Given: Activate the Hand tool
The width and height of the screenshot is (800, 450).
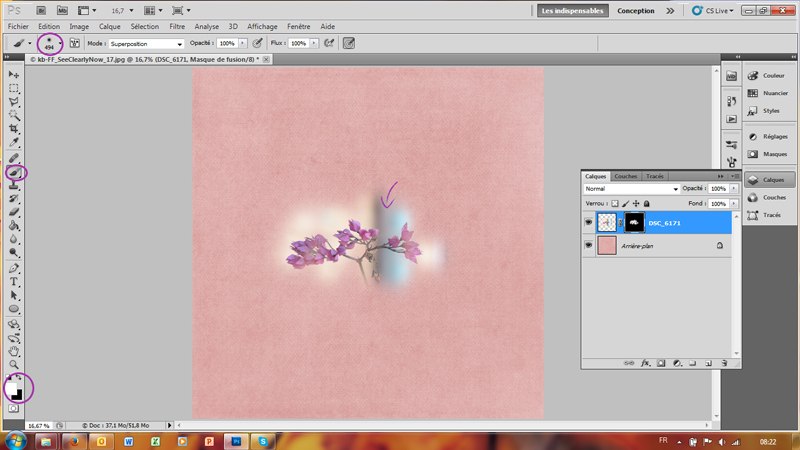Looking at the screenshot, I should pos(14,351).
